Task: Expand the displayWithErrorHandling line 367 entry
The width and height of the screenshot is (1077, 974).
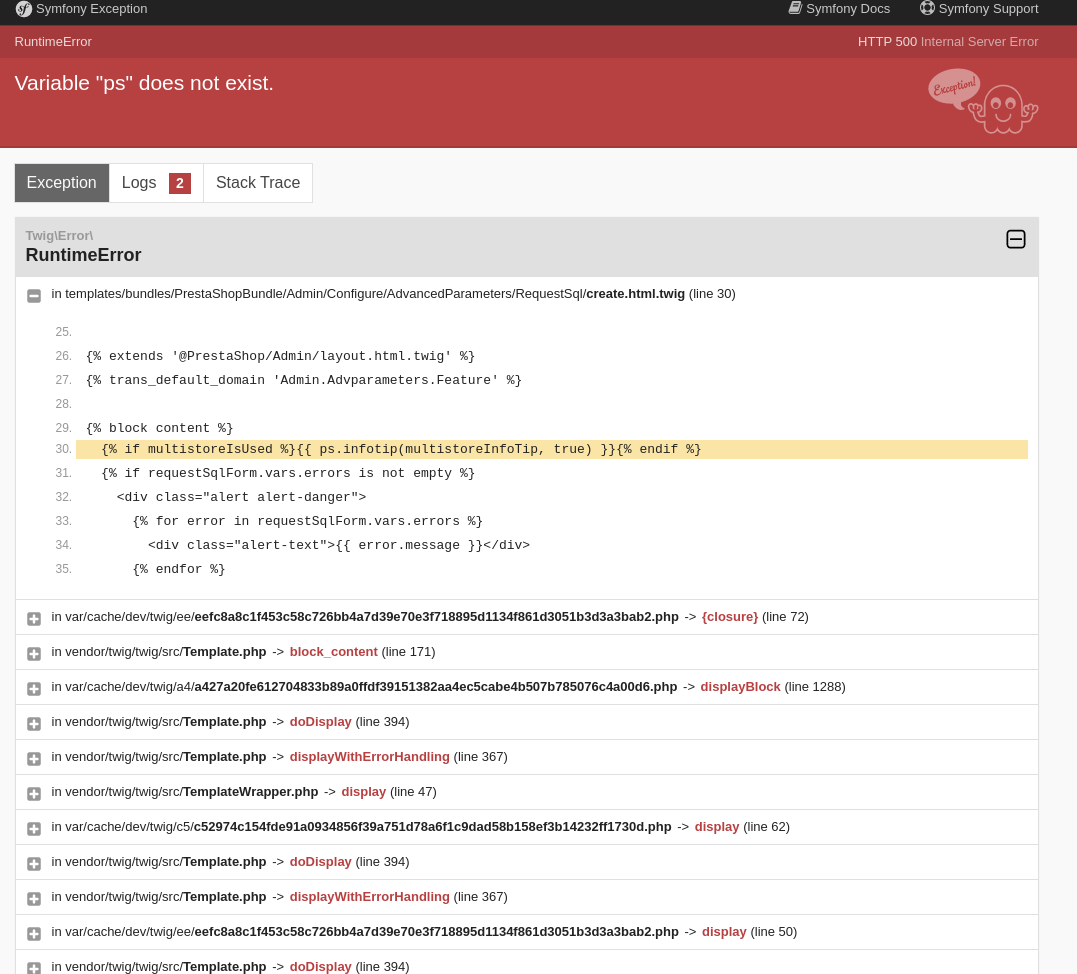Action: tap(33, 759)
